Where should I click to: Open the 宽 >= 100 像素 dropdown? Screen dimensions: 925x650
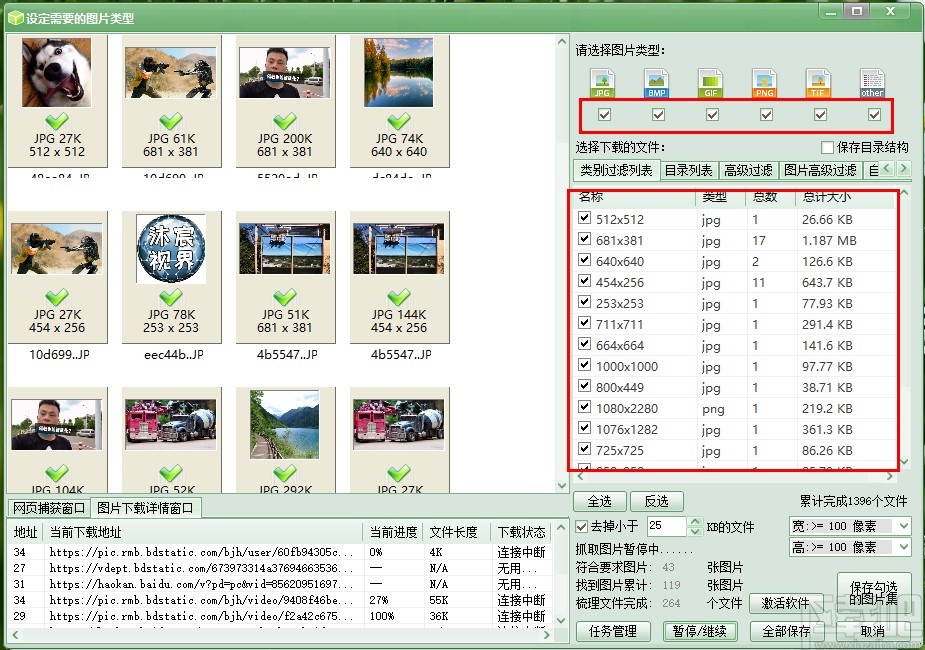click(x=903, y=525)
